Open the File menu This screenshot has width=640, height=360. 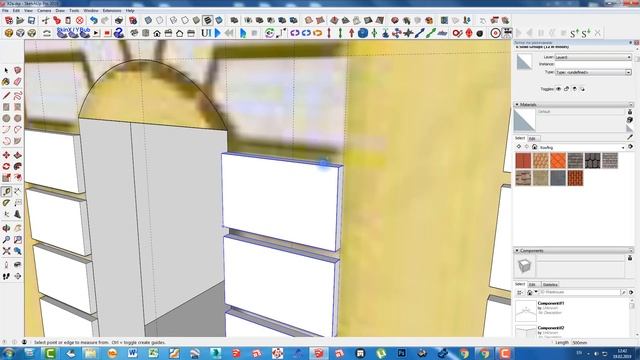point(5,11)
